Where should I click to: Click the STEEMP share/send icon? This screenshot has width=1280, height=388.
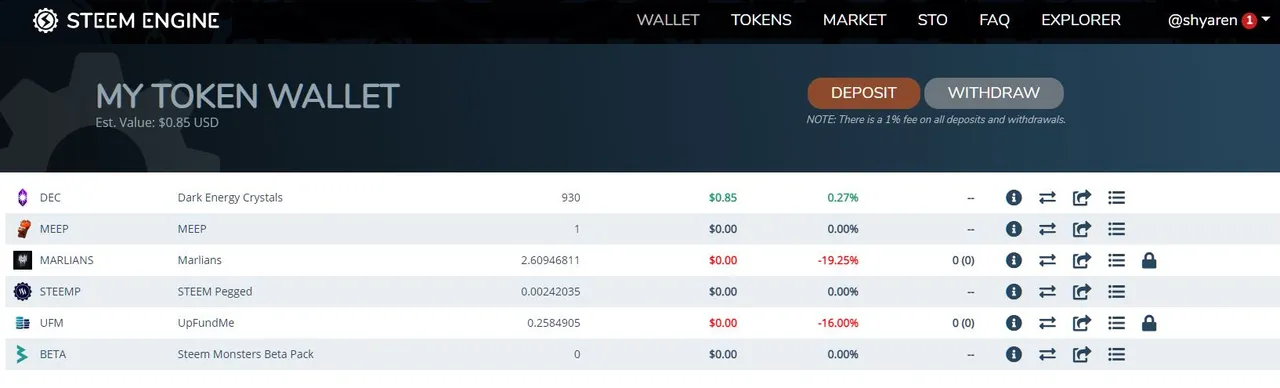[x=1082, y=292]
